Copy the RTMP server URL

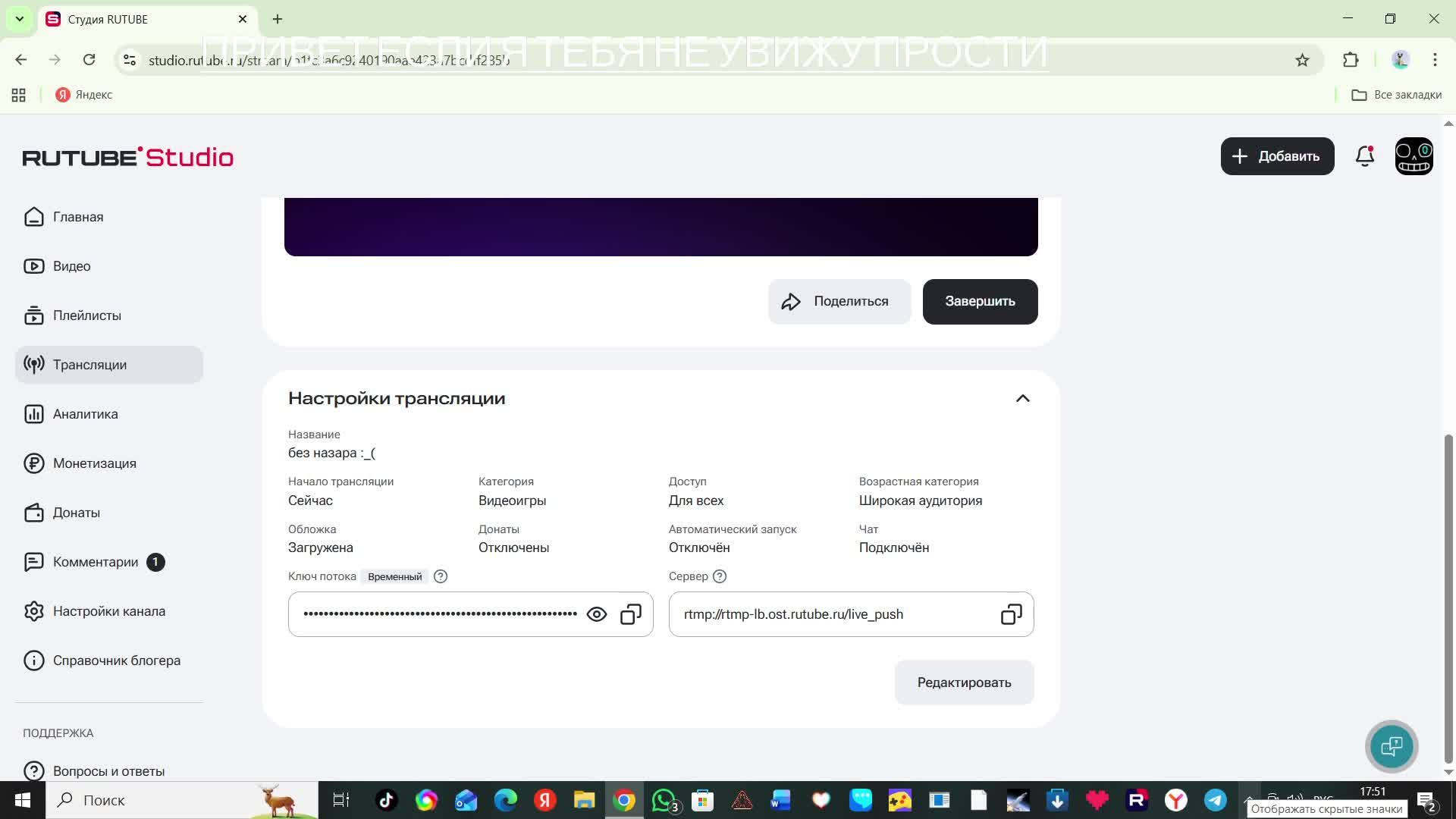pos(1011,614)
